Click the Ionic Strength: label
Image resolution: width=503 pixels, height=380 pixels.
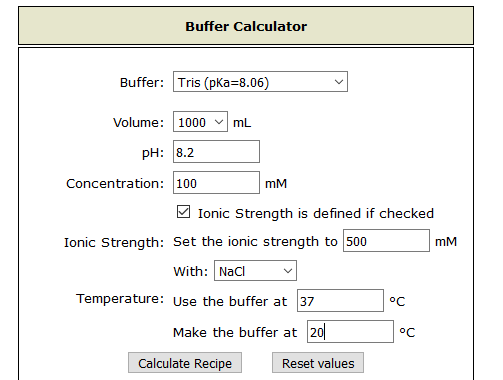coord(114,242)
